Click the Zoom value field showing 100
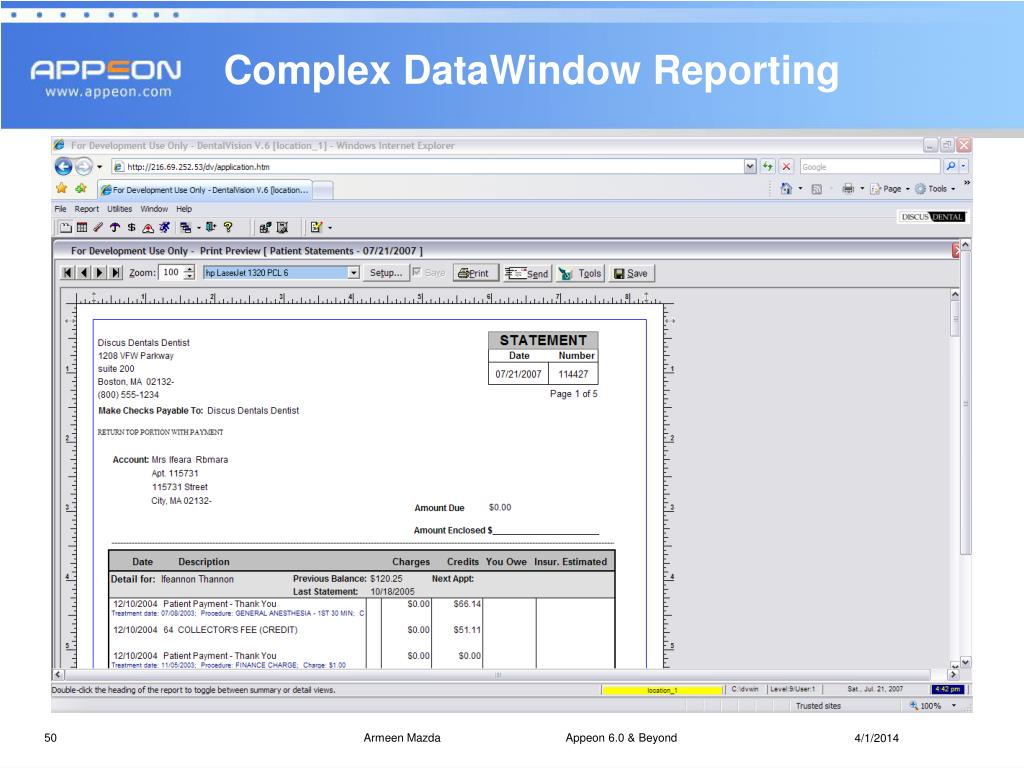Image resolution: width=1024 pixels, height=768 pixels. (172, 272)
